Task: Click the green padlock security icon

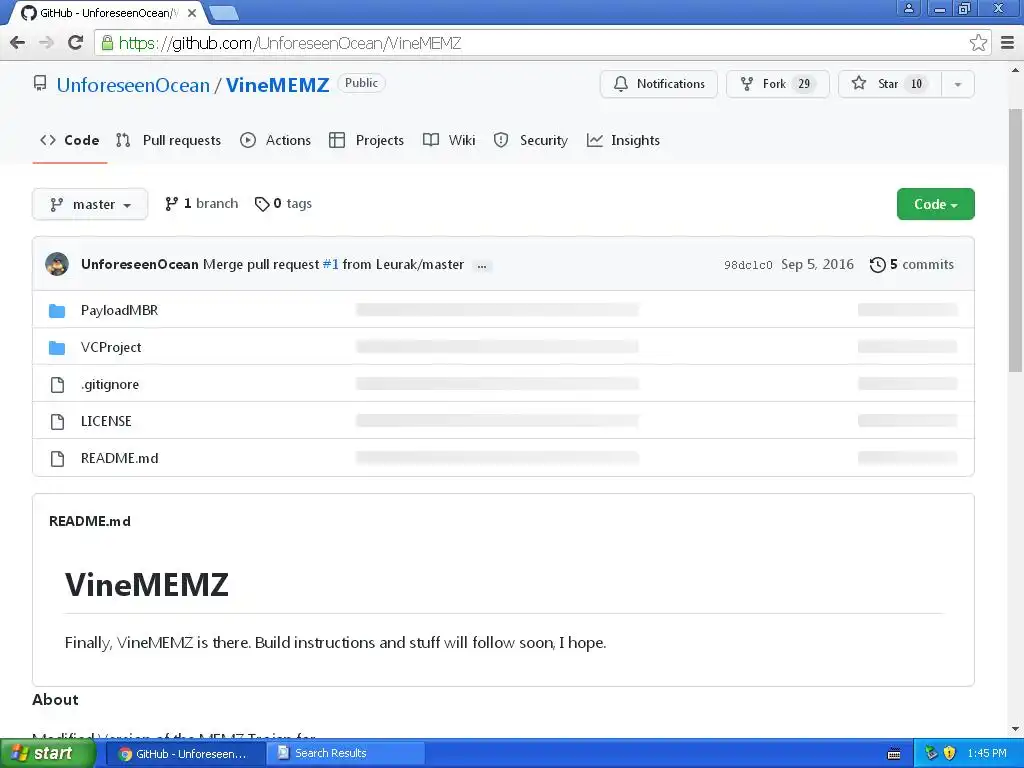Action: coord(107,43)
